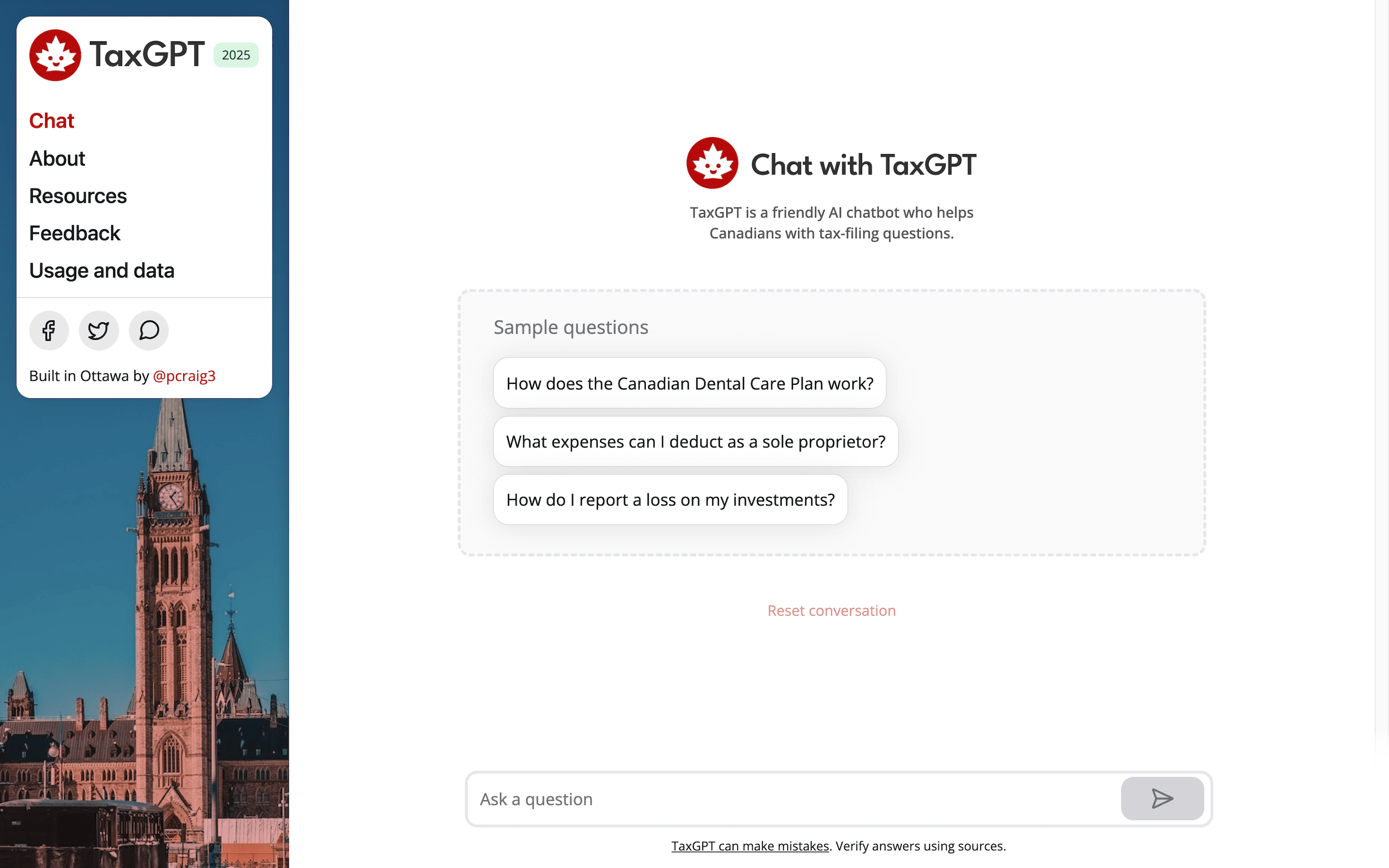Click Reset conversation button
The image size is (1389, 868).
click(x=831, y=610)
